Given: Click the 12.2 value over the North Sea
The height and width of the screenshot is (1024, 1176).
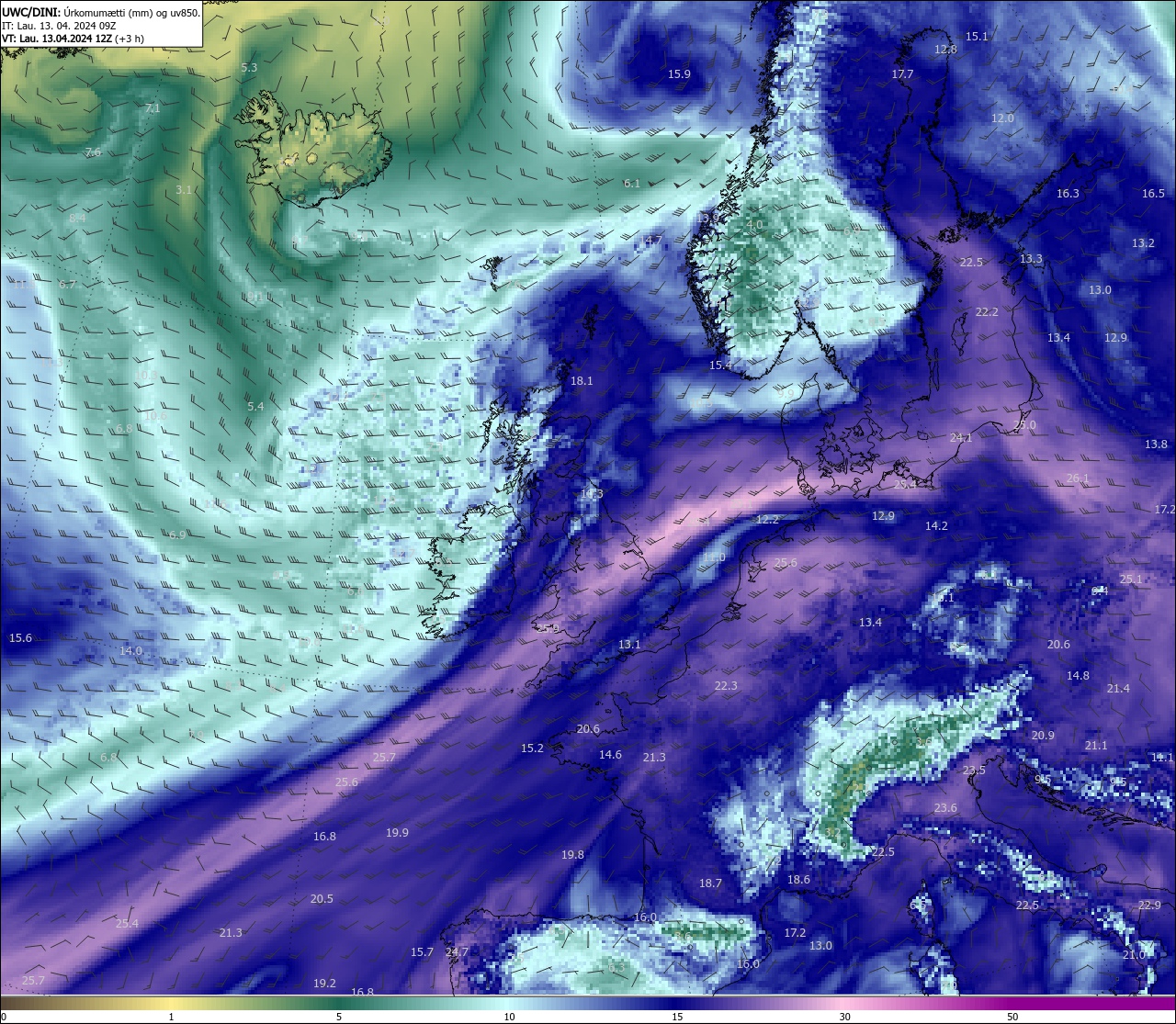Looking at the screenshot, I should coord(767,520).
